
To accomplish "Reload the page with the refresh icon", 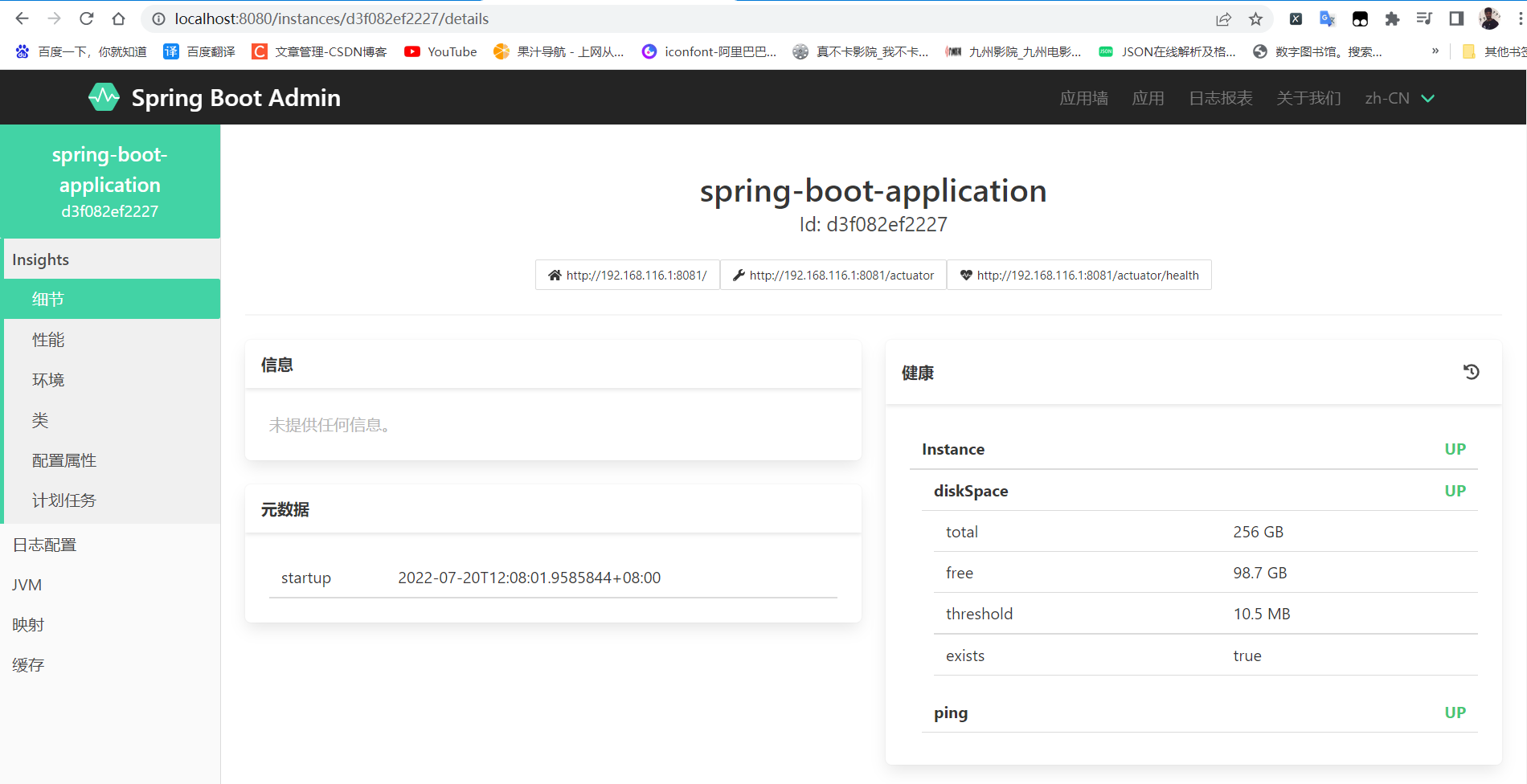I will click(87, 18).
